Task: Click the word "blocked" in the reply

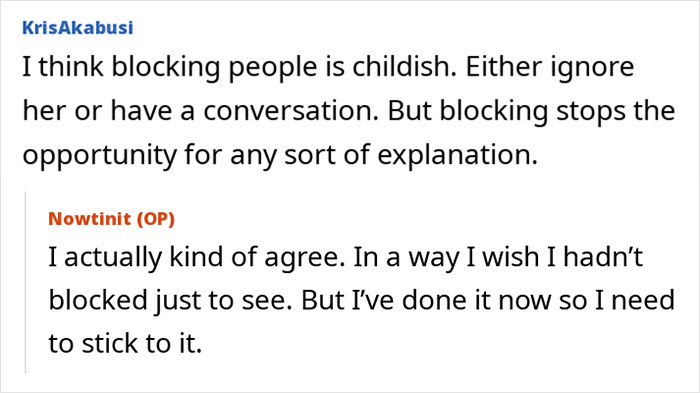Action: click(x=98, y=300)
